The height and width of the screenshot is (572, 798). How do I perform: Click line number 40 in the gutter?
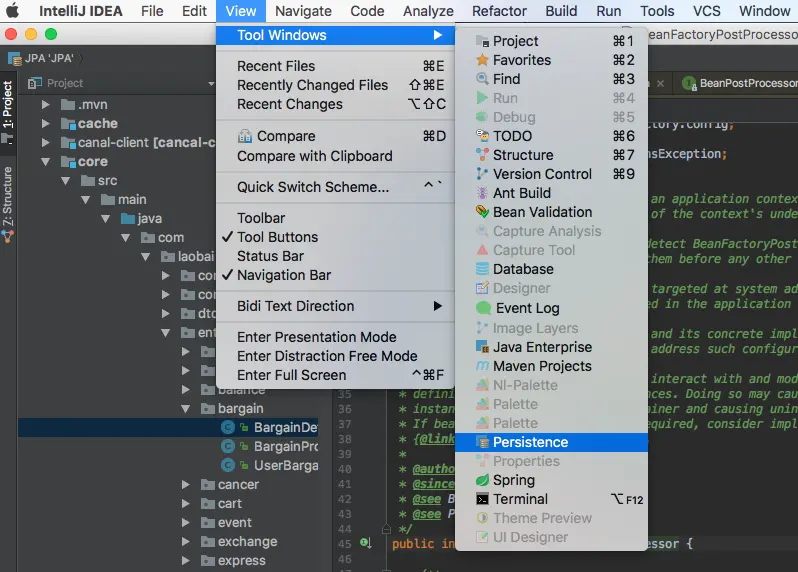(345, 469)
